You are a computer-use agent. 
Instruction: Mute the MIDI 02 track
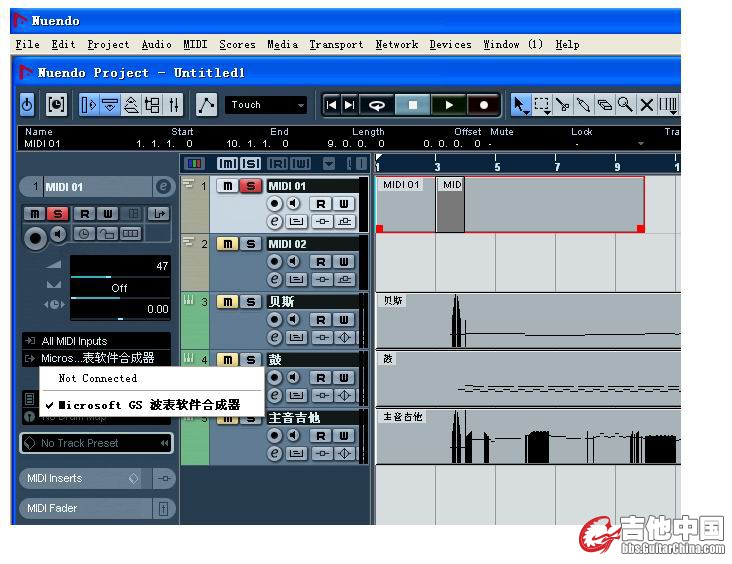pyautogui.click(x=227, y=244)
